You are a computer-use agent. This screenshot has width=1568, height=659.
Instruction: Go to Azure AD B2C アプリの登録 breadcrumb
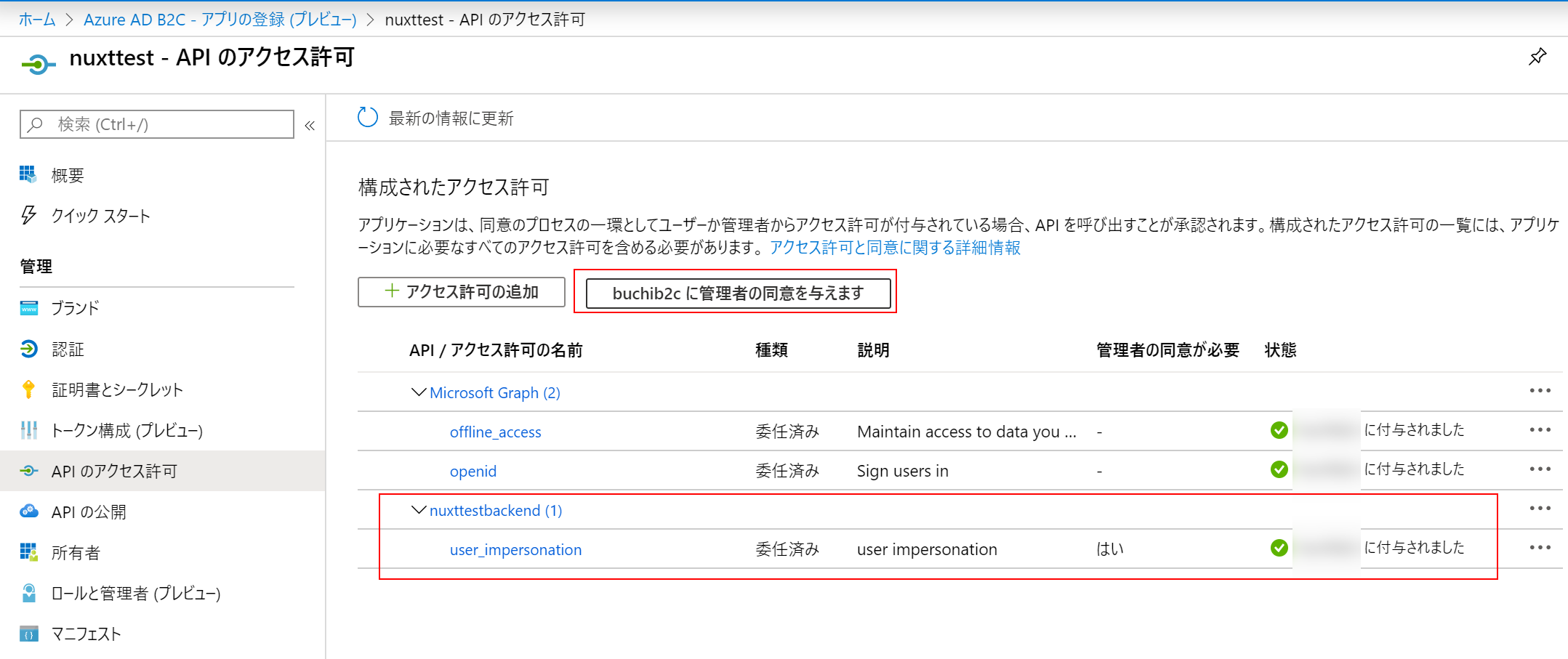(x=220, y=20)
